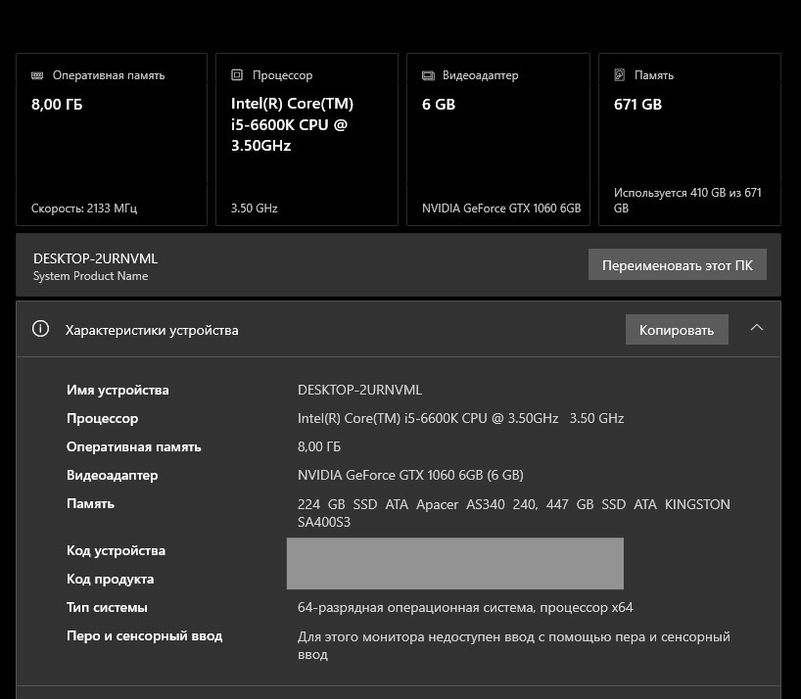Click the RAM icon beside Оперативная память
This screenshot has height=699, width=801.
click(x=37, y=76)
